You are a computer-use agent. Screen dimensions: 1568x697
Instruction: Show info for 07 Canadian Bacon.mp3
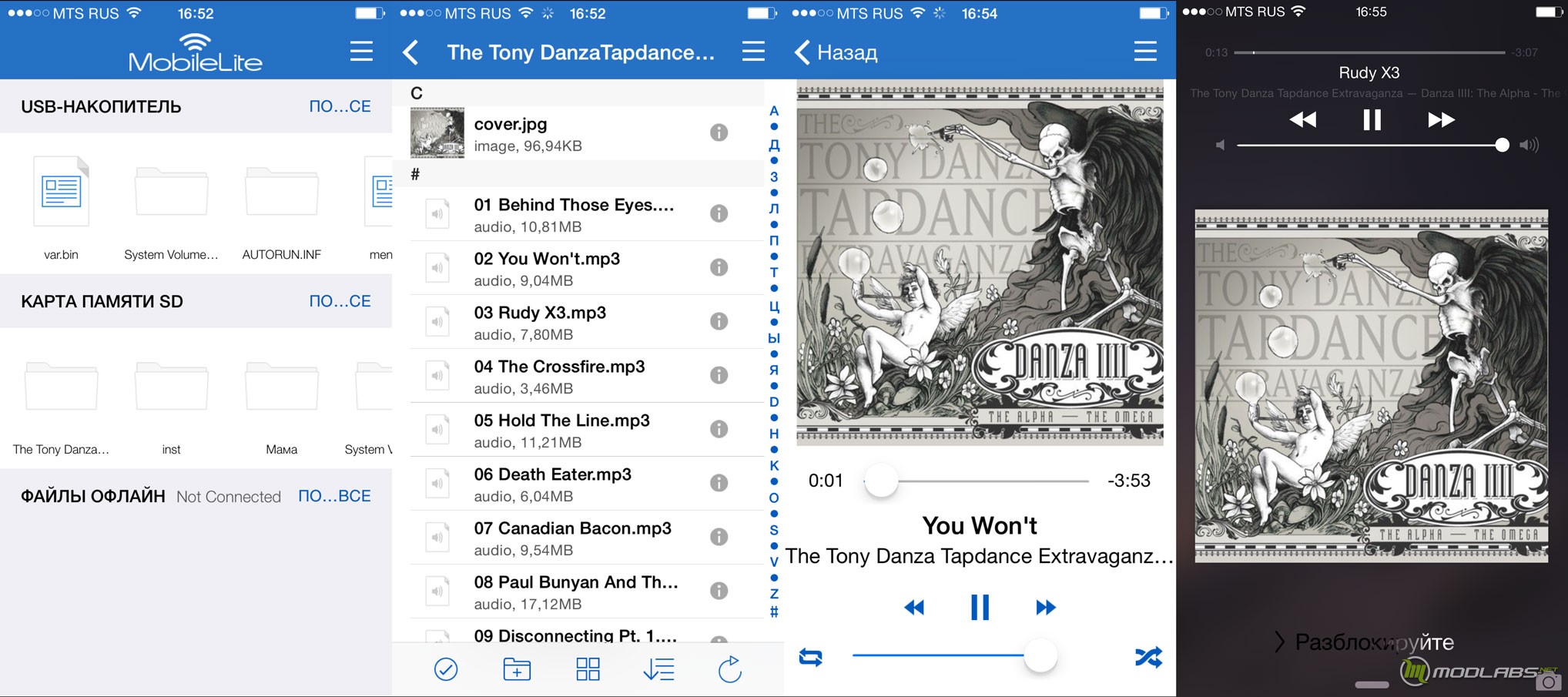tap(719, 537)
